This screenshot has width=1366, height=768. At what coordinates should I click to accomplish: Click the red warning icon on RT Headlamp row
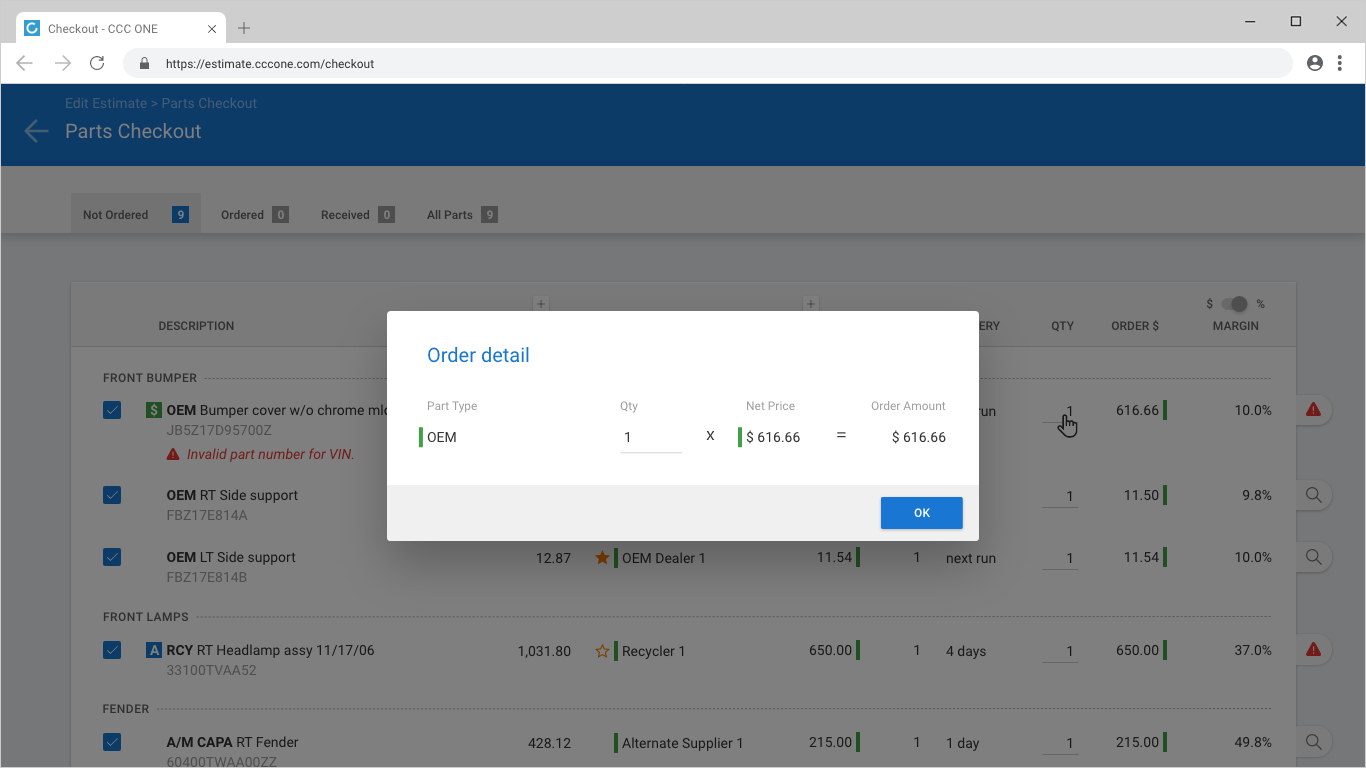pyautogui.click(x=1313, y=650)
